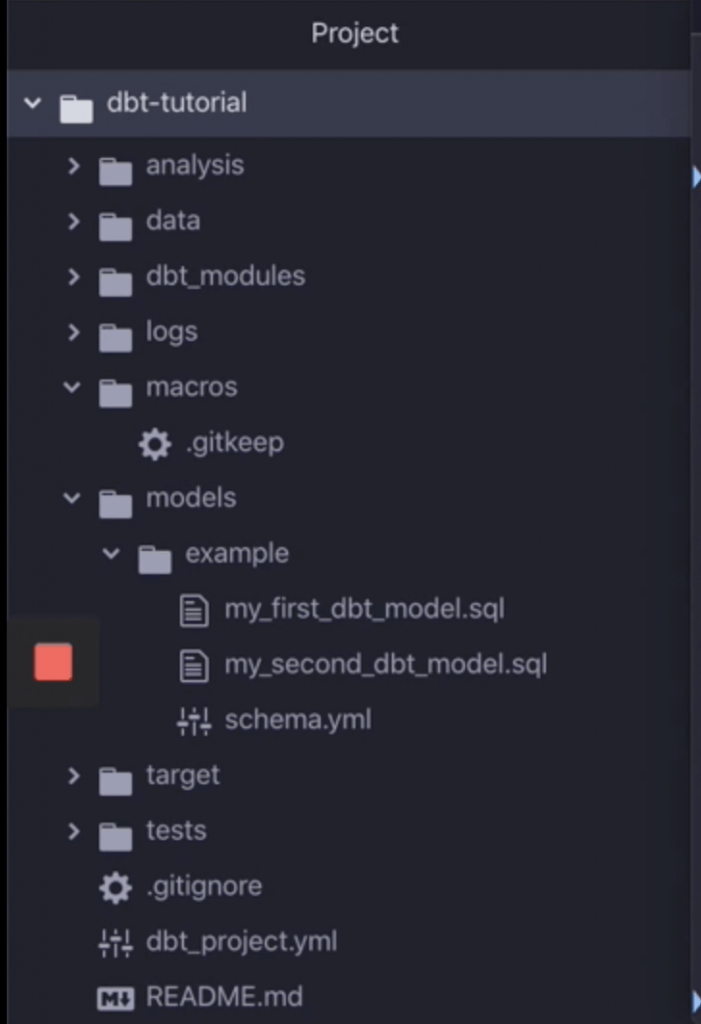Click the red square stop button
This screenshot has height=1024, width=701.
53,662
